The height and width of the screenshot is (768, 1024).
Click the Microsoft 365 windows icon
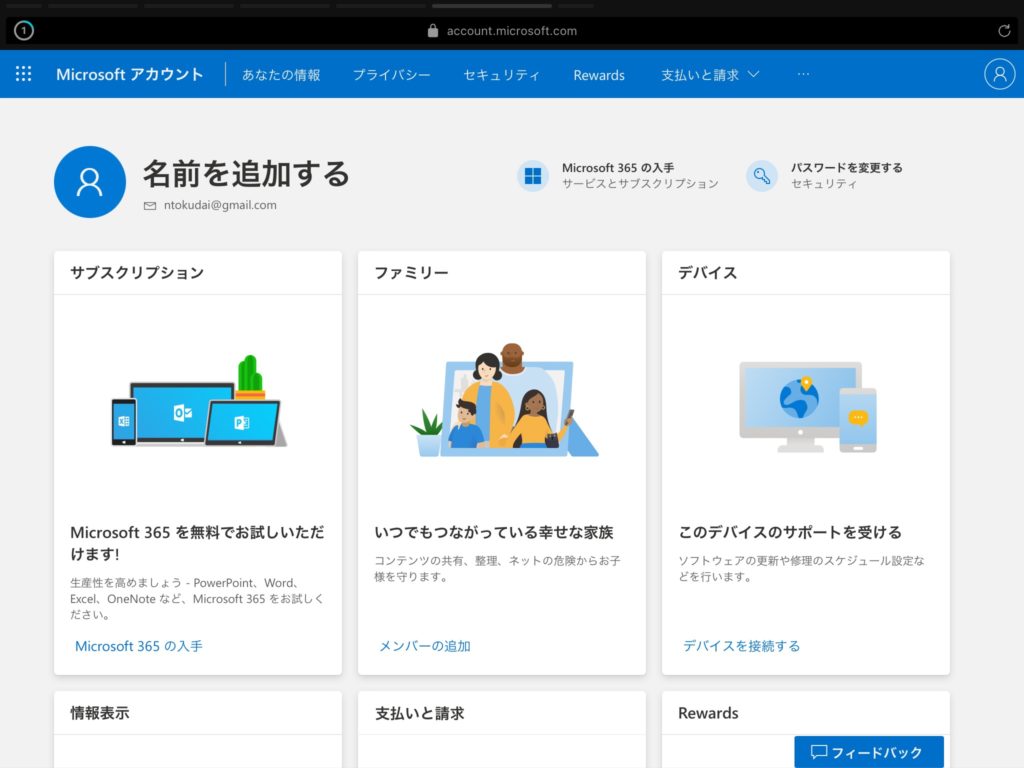(x=533, y=176)
